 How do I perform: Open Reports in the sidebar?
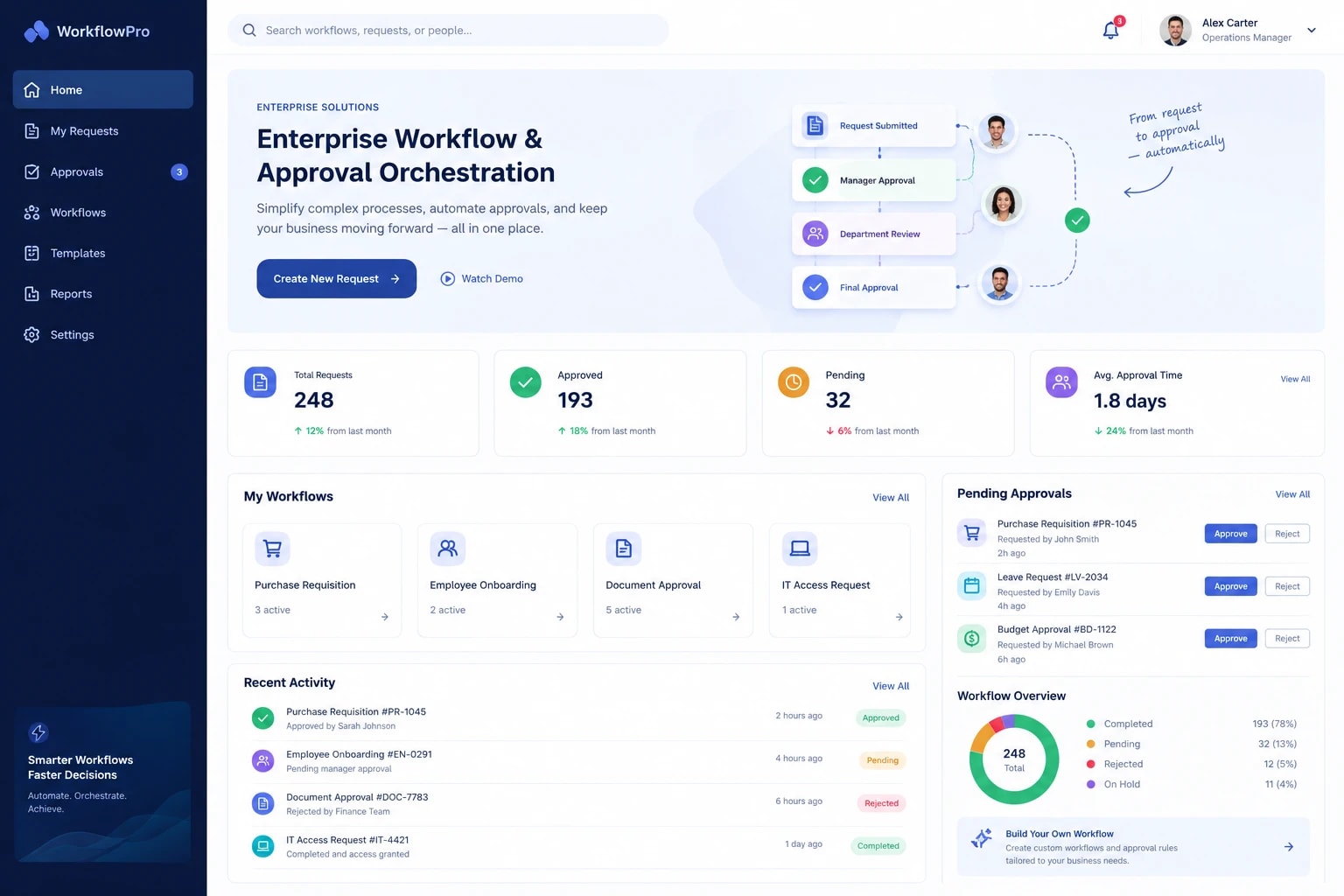103,294
